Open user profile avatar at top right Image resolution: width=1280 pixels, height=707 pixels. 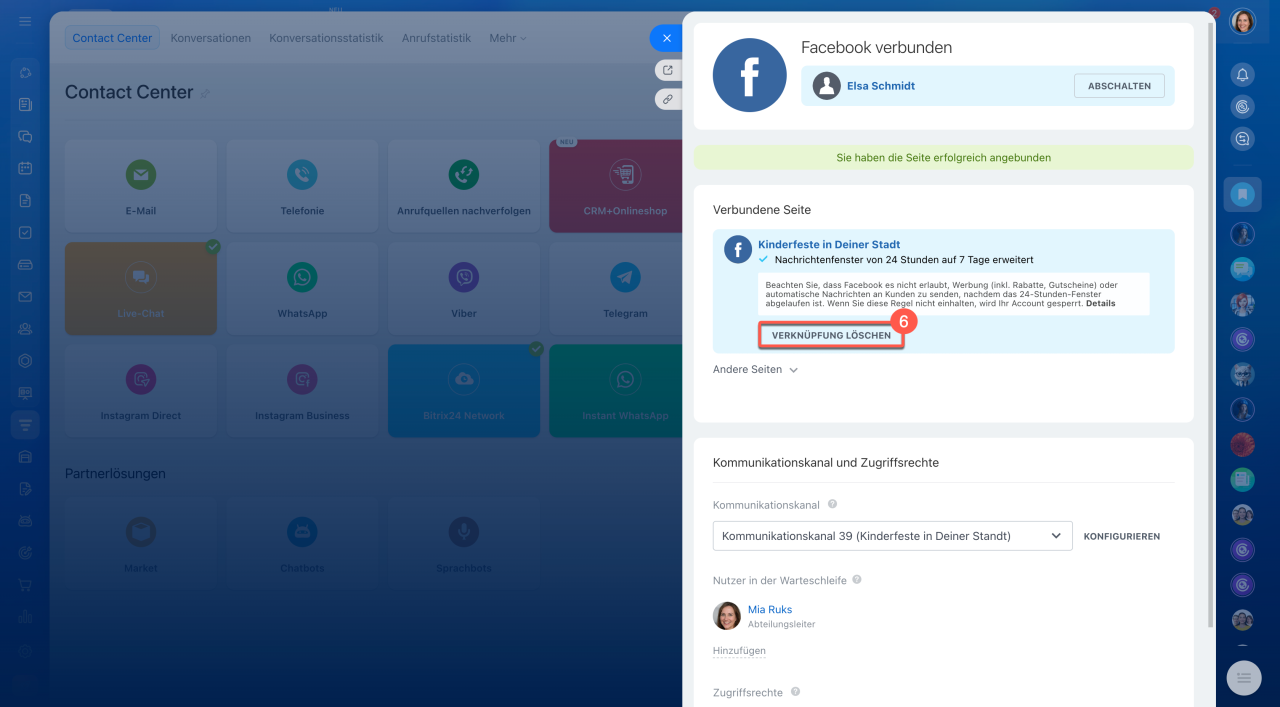point(1242,22)
